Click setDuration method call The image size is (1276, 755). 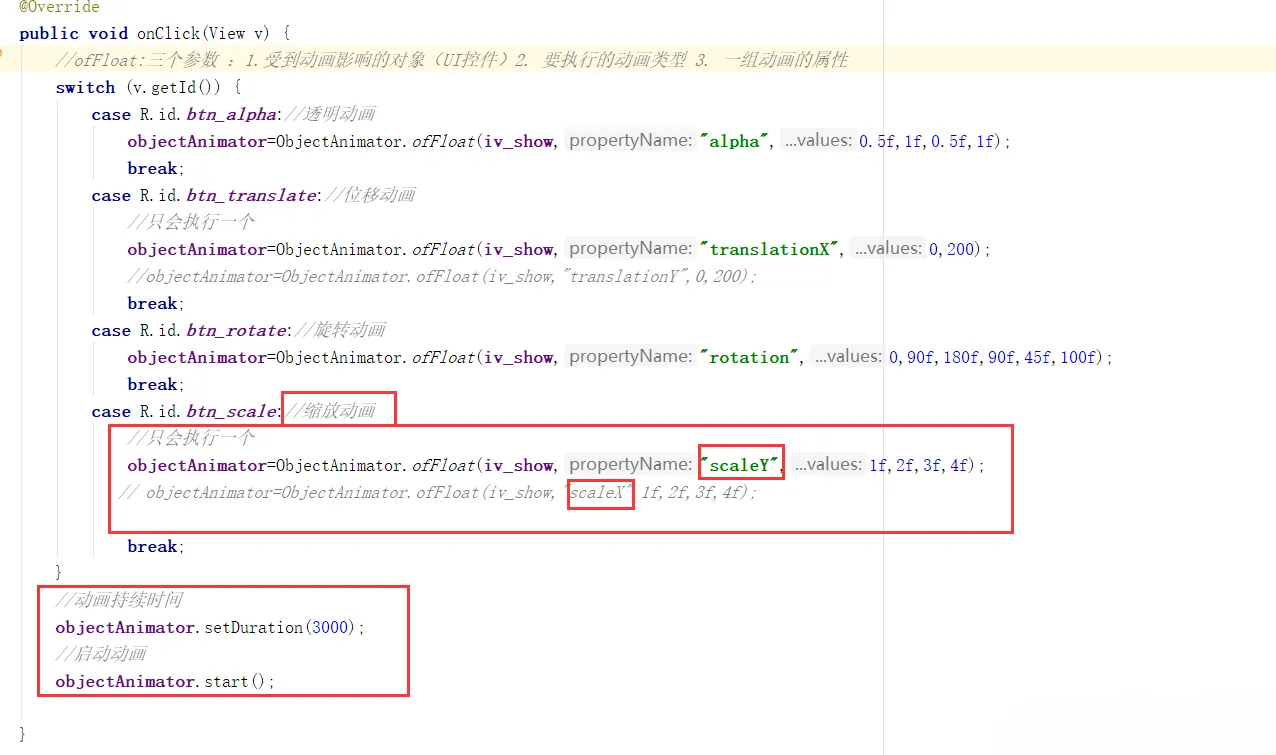254,628
